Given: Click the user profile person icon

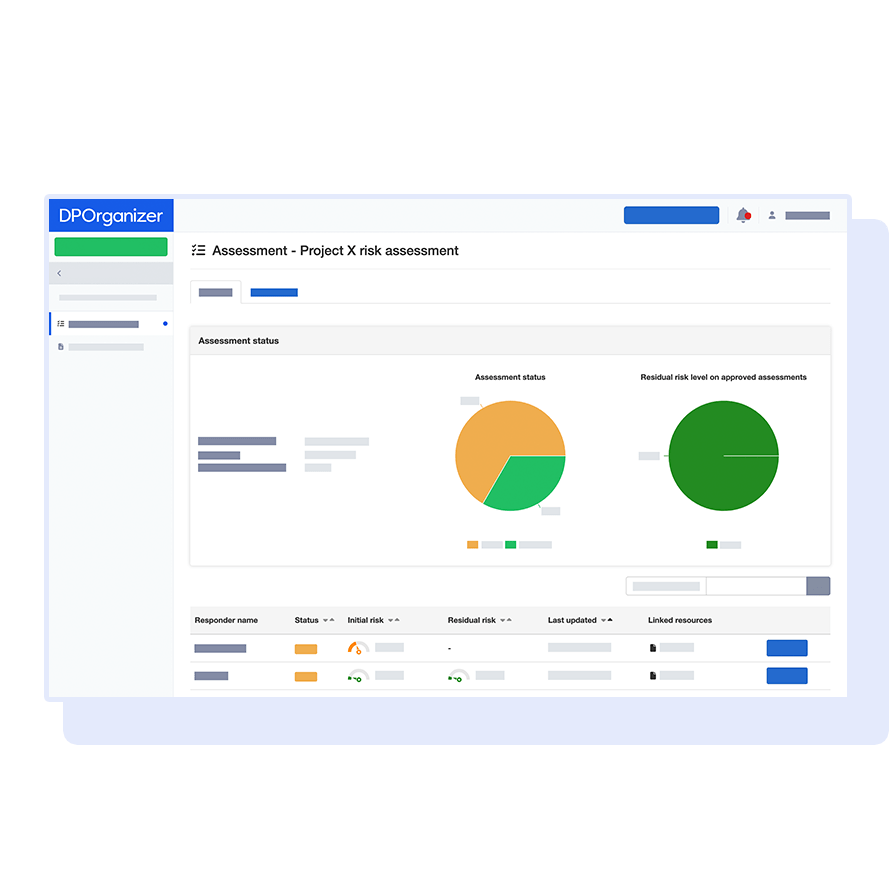Looking at the screenshot, I should 771,215.
